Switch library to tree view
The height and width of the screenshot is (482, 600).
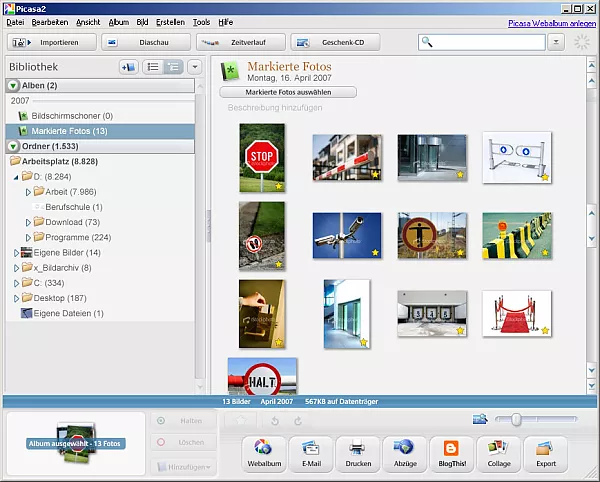174,67
